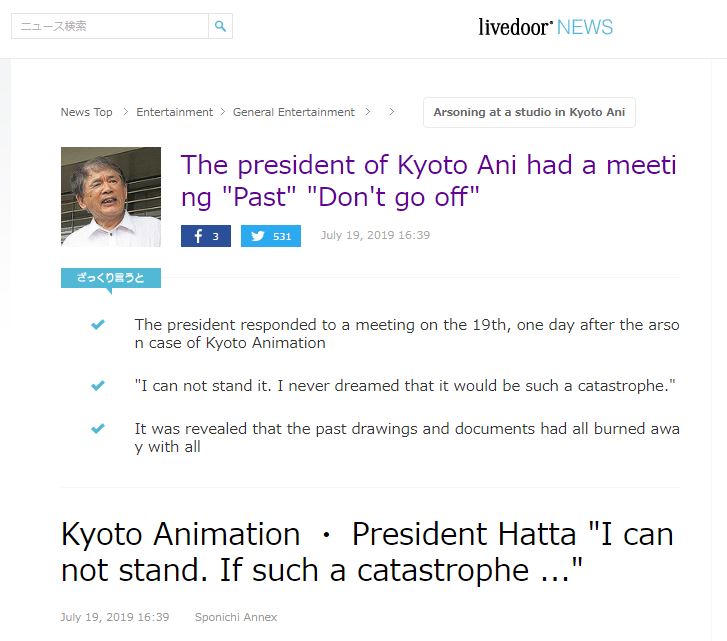Viewport: 727px width, 641px height.
Task: Click the blue summary label tab
Action: tap(111, 278)
